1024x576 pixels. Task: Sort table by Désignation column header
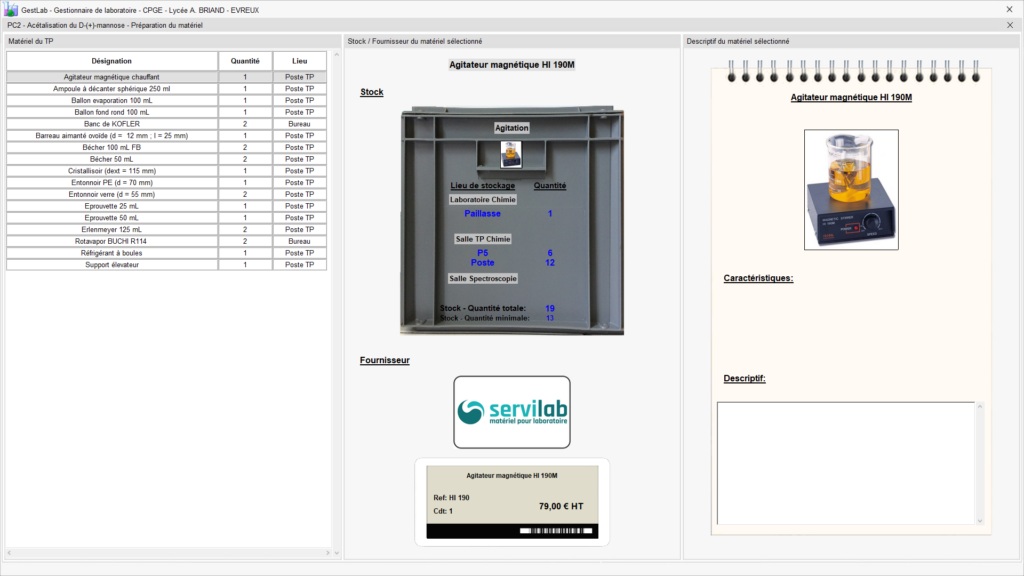pos(112,61)
